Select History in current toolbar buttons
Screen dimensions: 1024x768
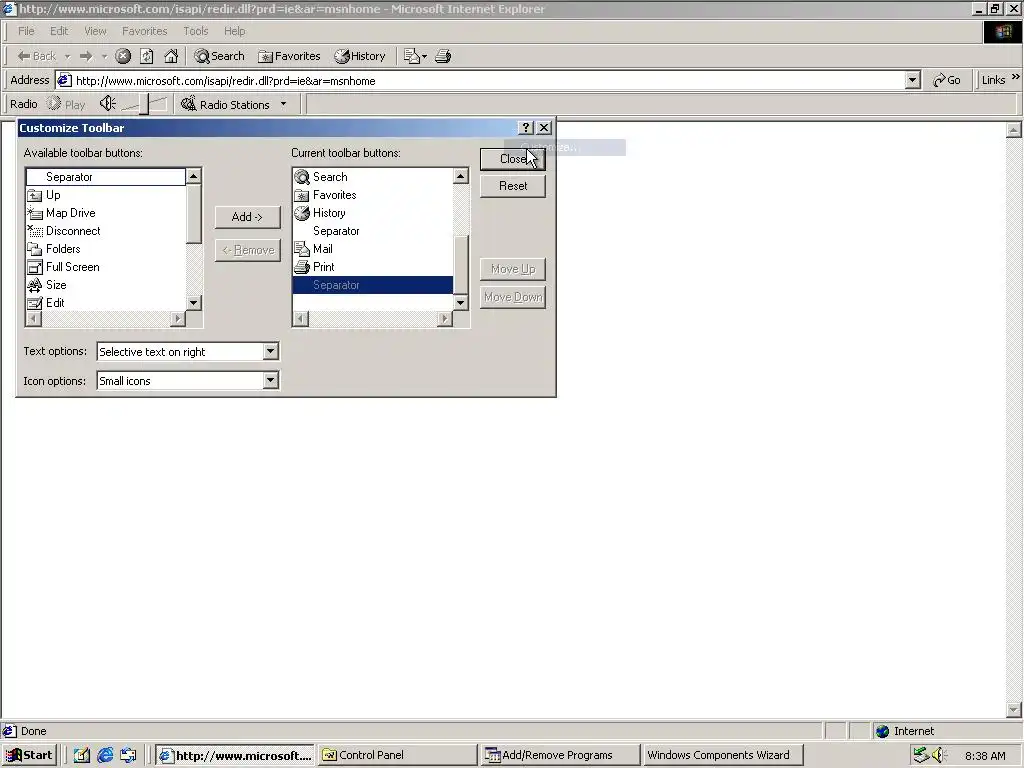[x=373, y=213]
